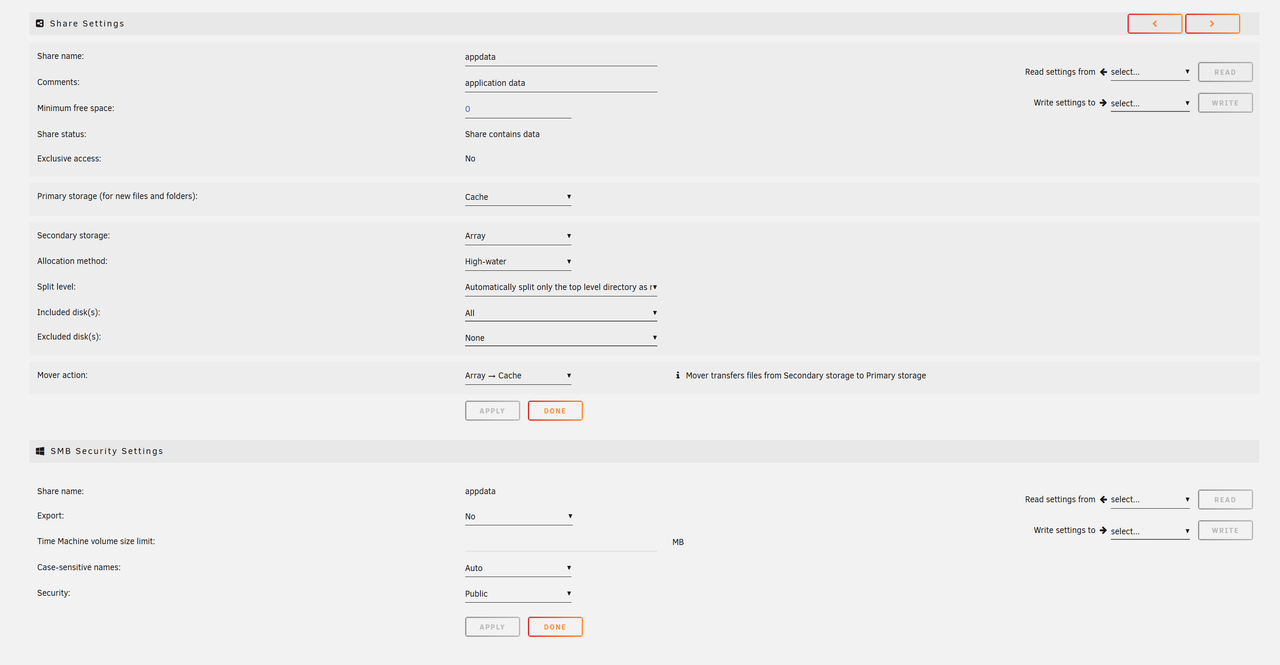Click the APPLY button in SMB Security Settings
Image resolution: width=1280 pixels, height=665 pixels.
[x=492, y=627]
